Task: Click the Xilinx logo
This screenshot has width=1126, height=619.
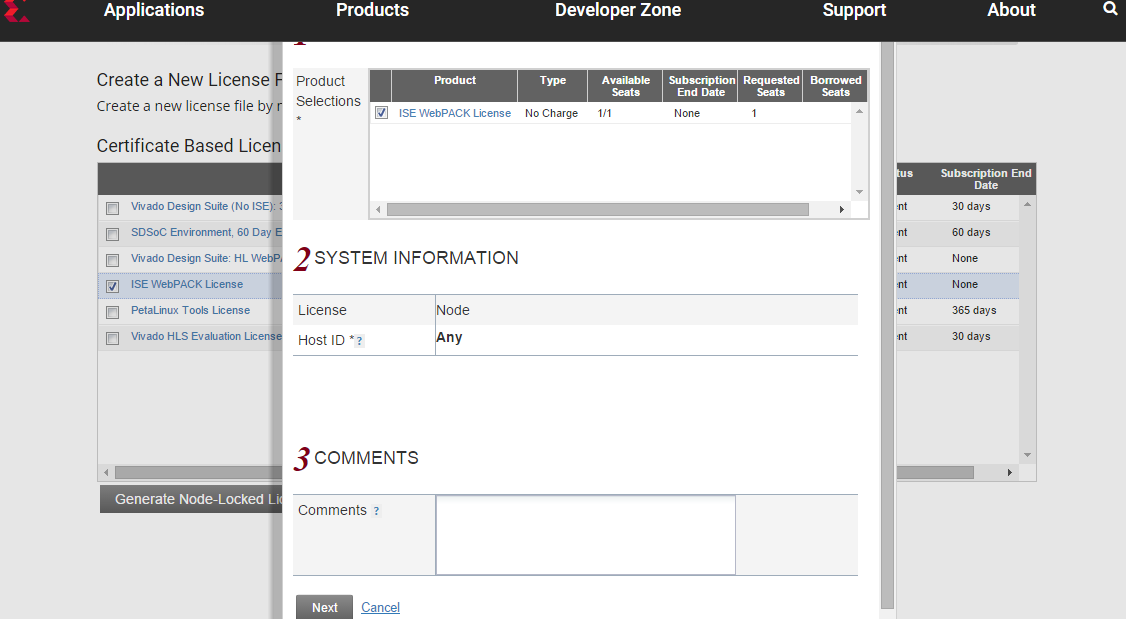Action: point(16,10)
